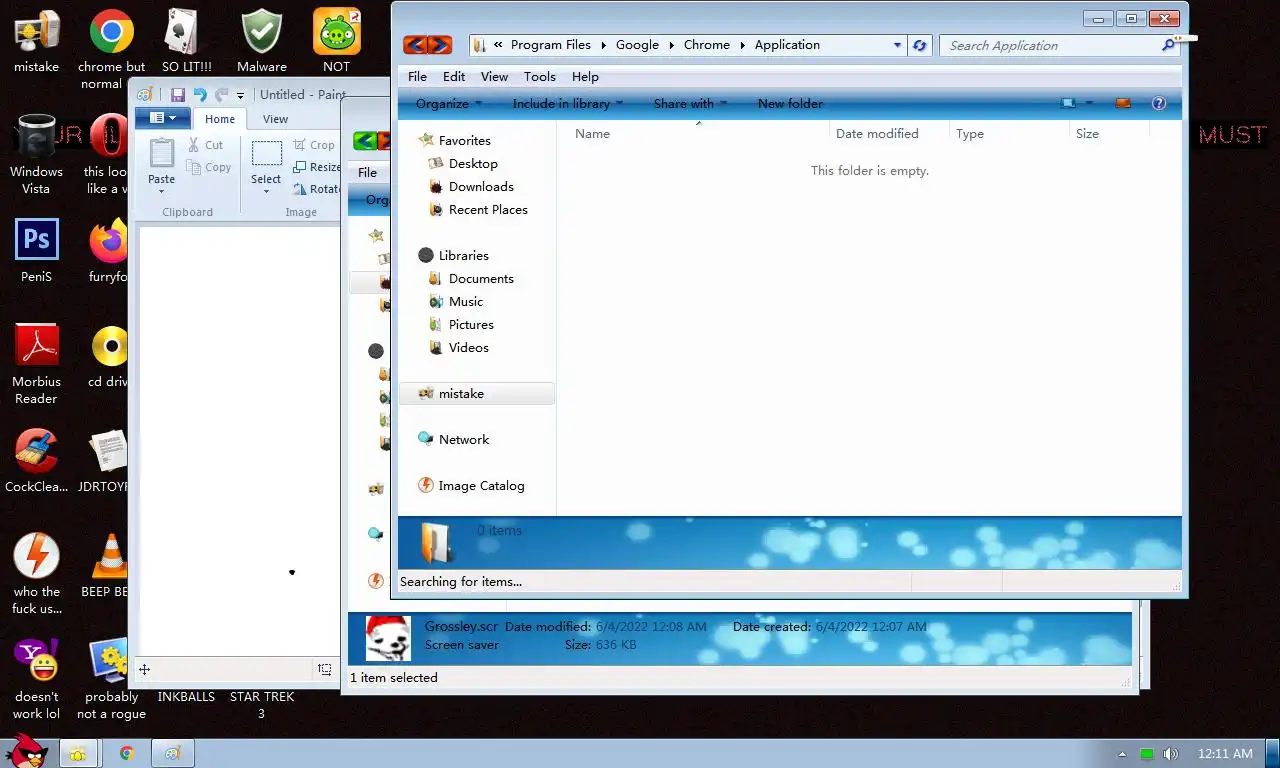Open the Organize dropdown in front window
1280x768 pixels.
449,103
